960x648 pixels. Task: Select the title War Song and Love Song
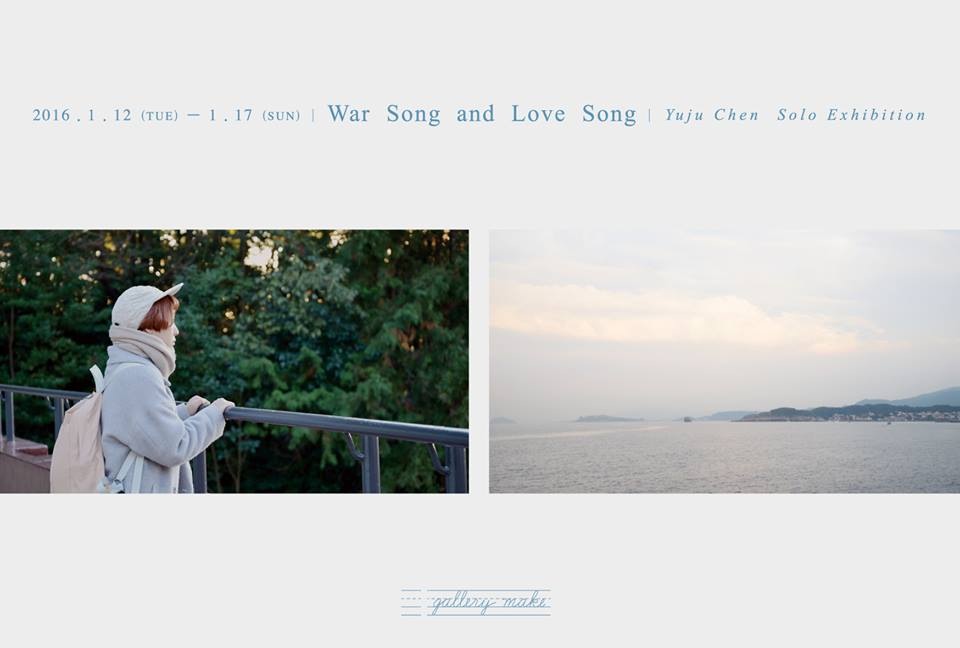(482, 114)
